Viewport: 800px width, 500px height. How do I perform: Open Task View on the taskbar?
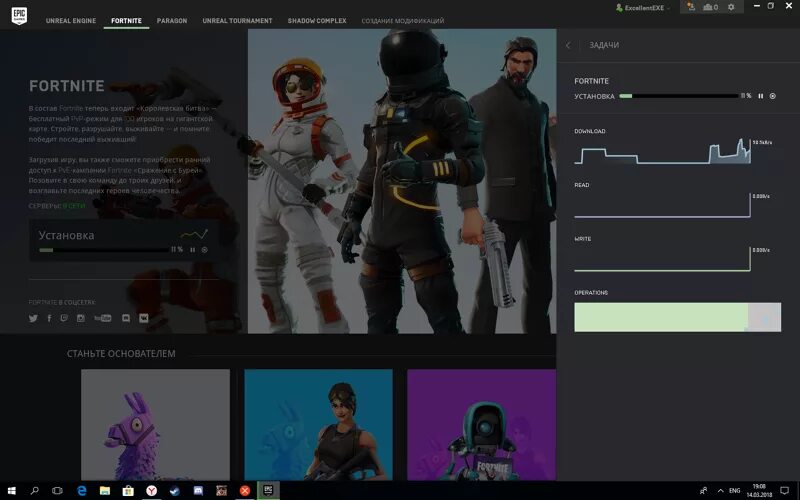(57, 490)
